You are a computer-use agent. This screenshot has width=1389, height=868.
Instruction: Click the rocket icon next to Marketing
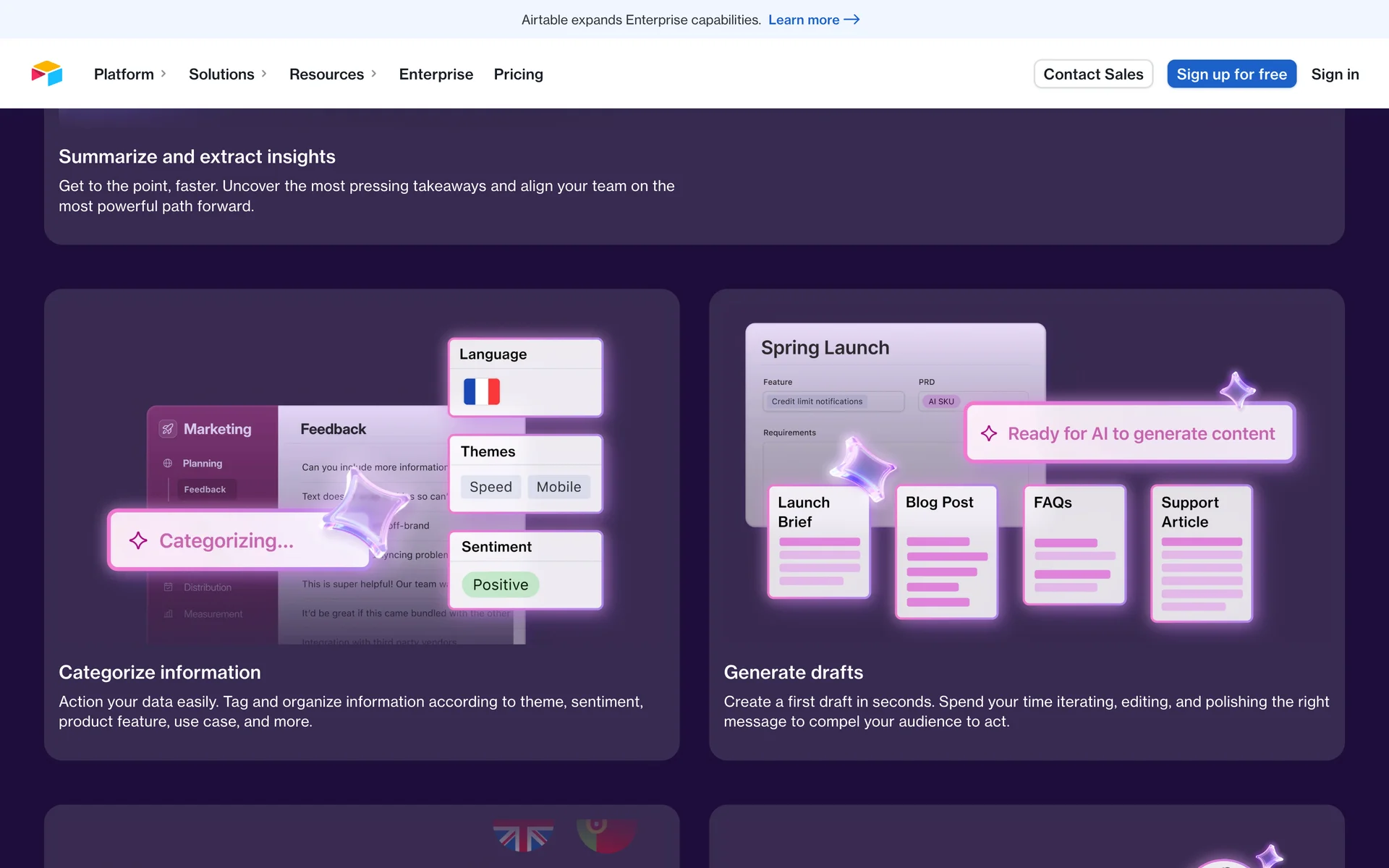[x=168, y=429]
